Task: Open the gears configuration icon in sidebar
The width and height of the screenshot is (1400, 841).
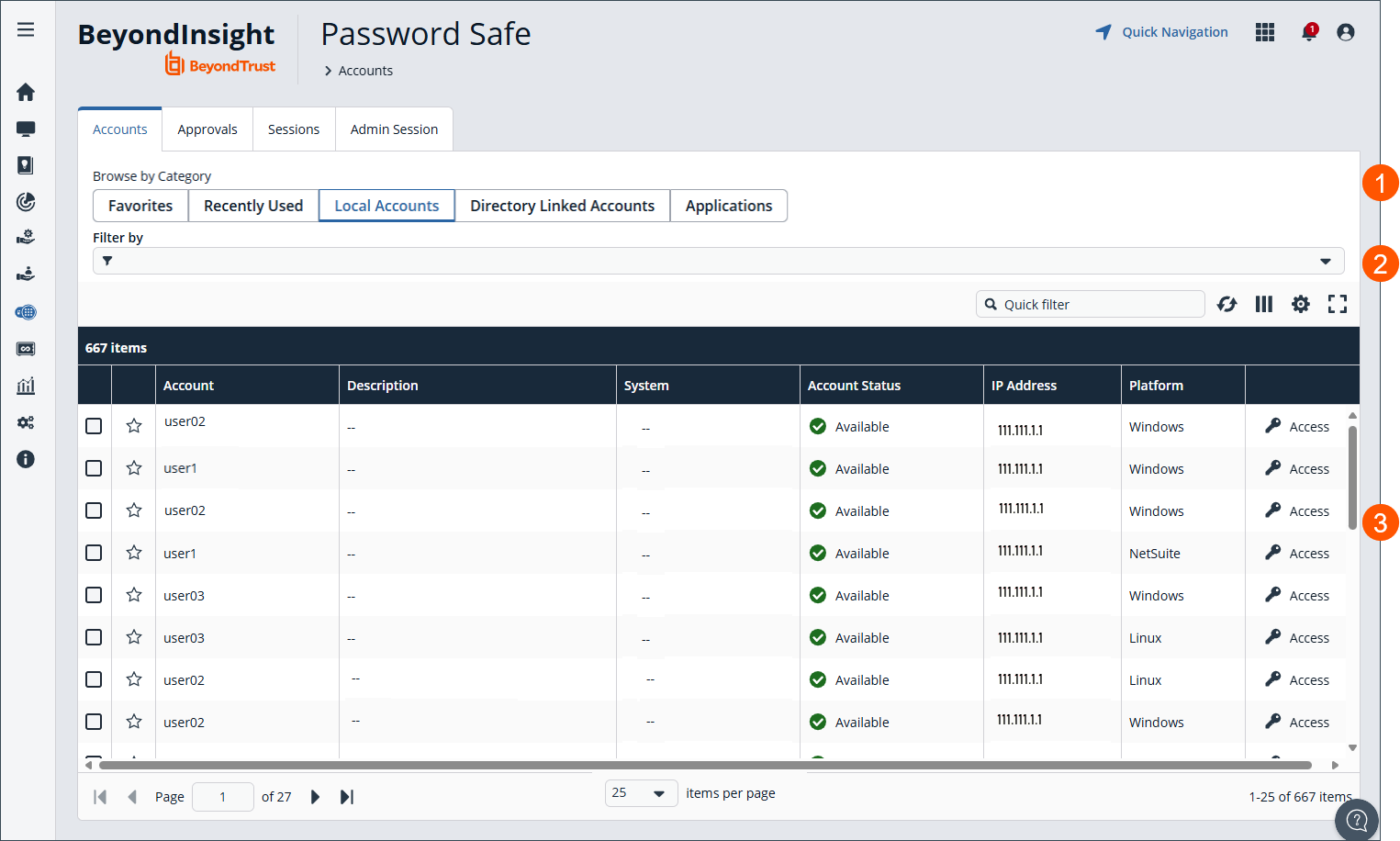Action: tap(26, 422)
